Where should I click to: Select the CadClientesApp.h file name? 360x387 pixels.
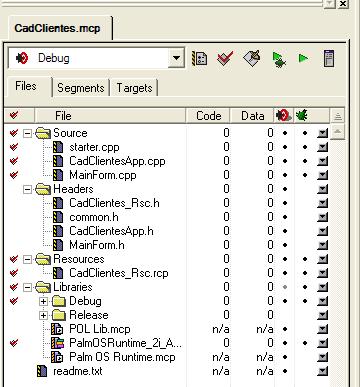click(111, 231)
